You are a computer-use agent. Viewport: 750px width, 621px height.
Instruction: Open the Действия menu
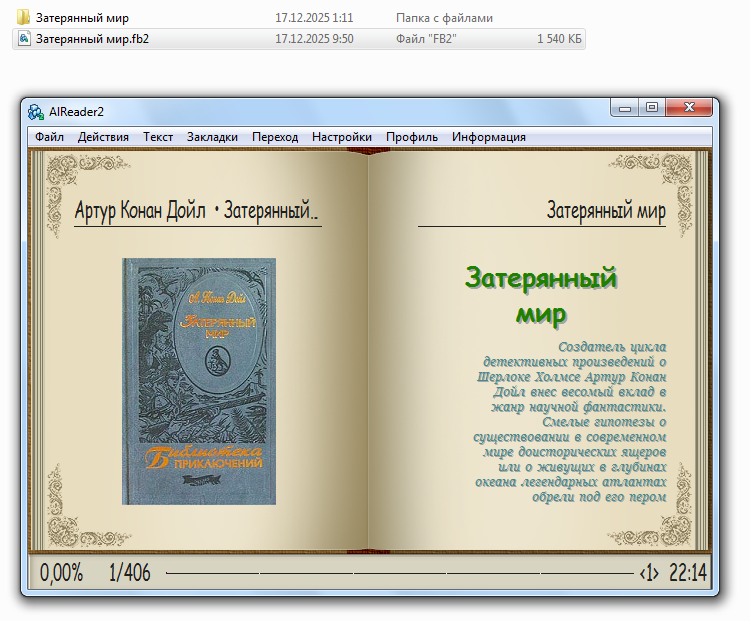click(x=103, y=137)
